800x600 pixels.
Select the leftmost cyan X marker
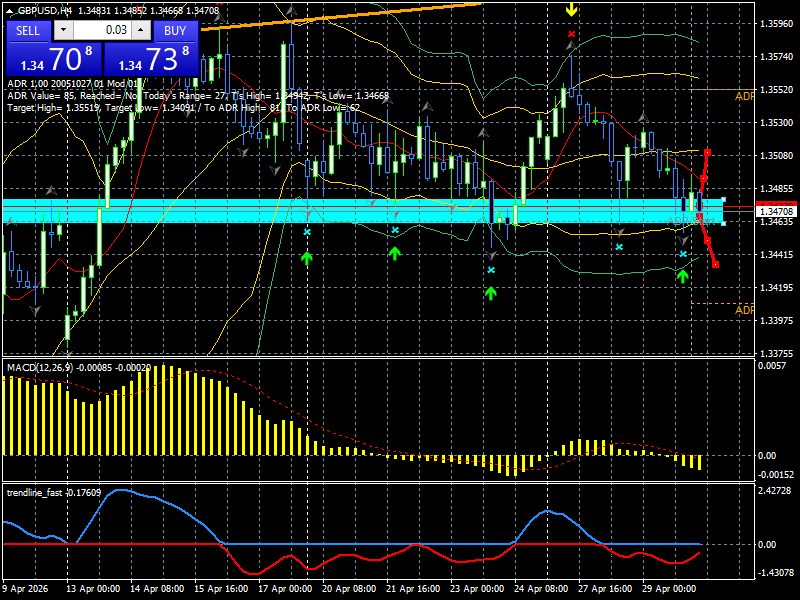coord(307,232)
